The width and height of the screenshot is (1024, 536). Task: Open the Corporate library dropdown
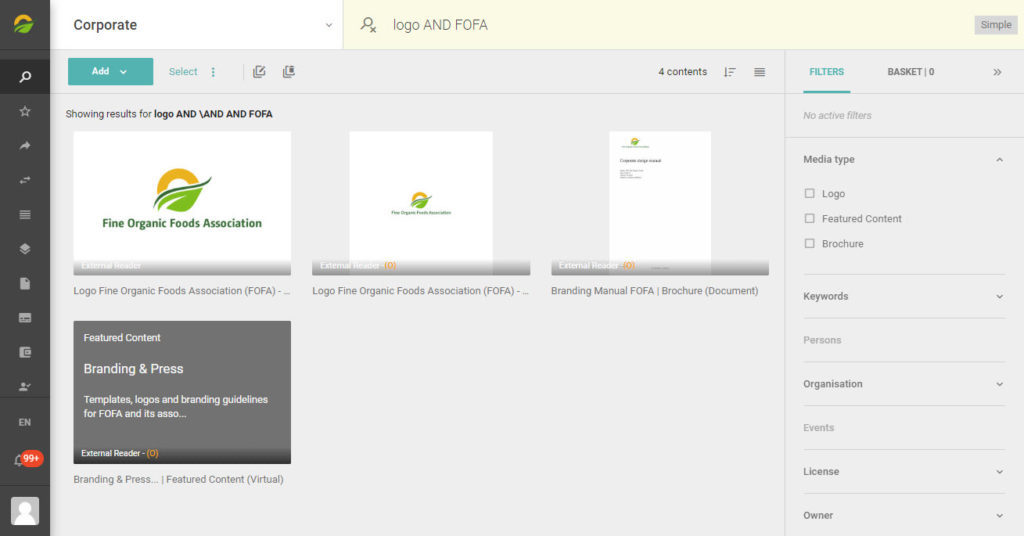click(x=197, y=25)
